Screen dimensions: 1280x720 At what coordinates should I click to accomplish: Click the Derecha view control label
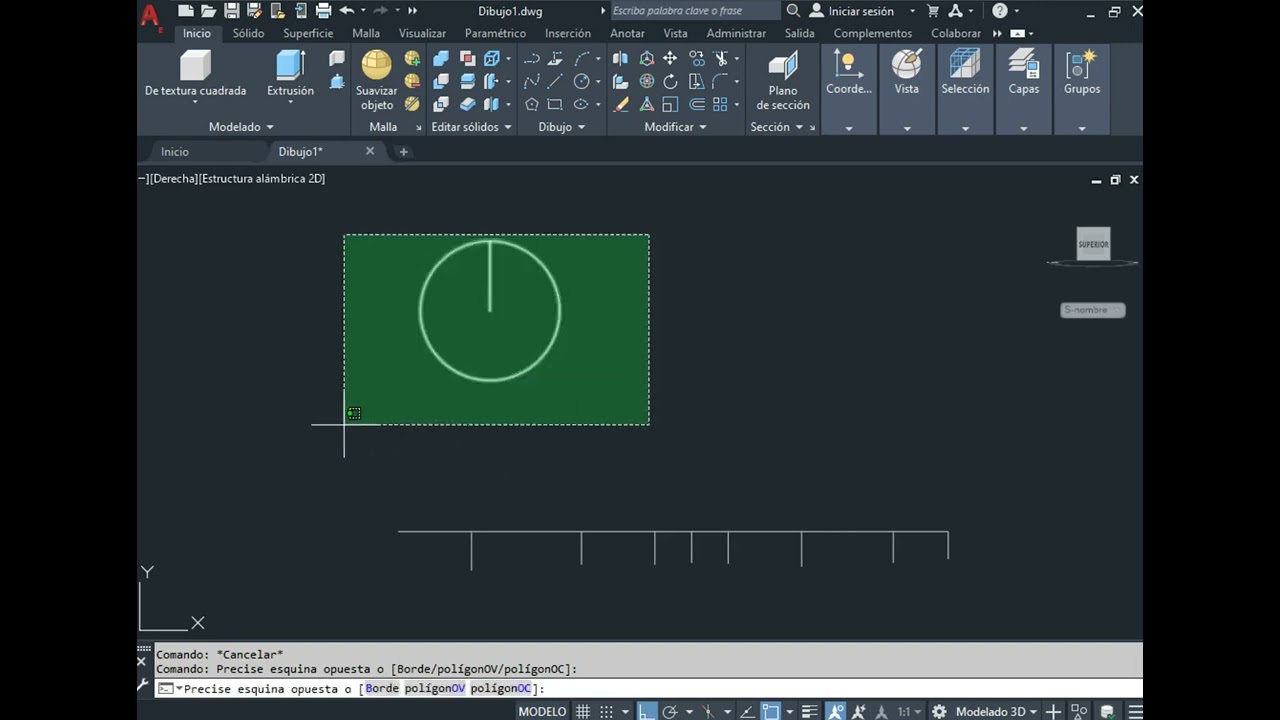point(174,179)
